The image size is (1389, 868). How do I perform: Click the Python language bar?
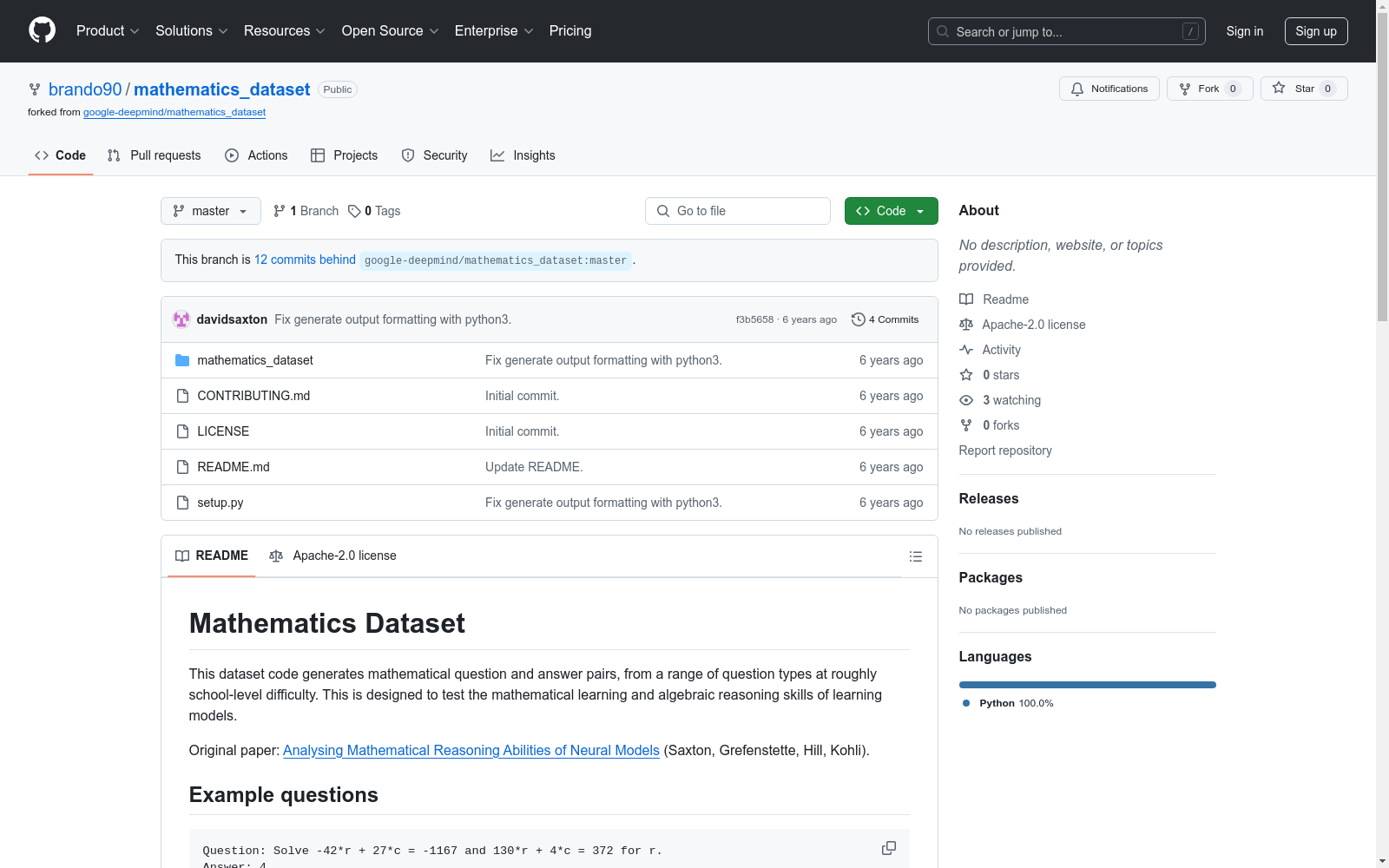(x=1088, y=685)
